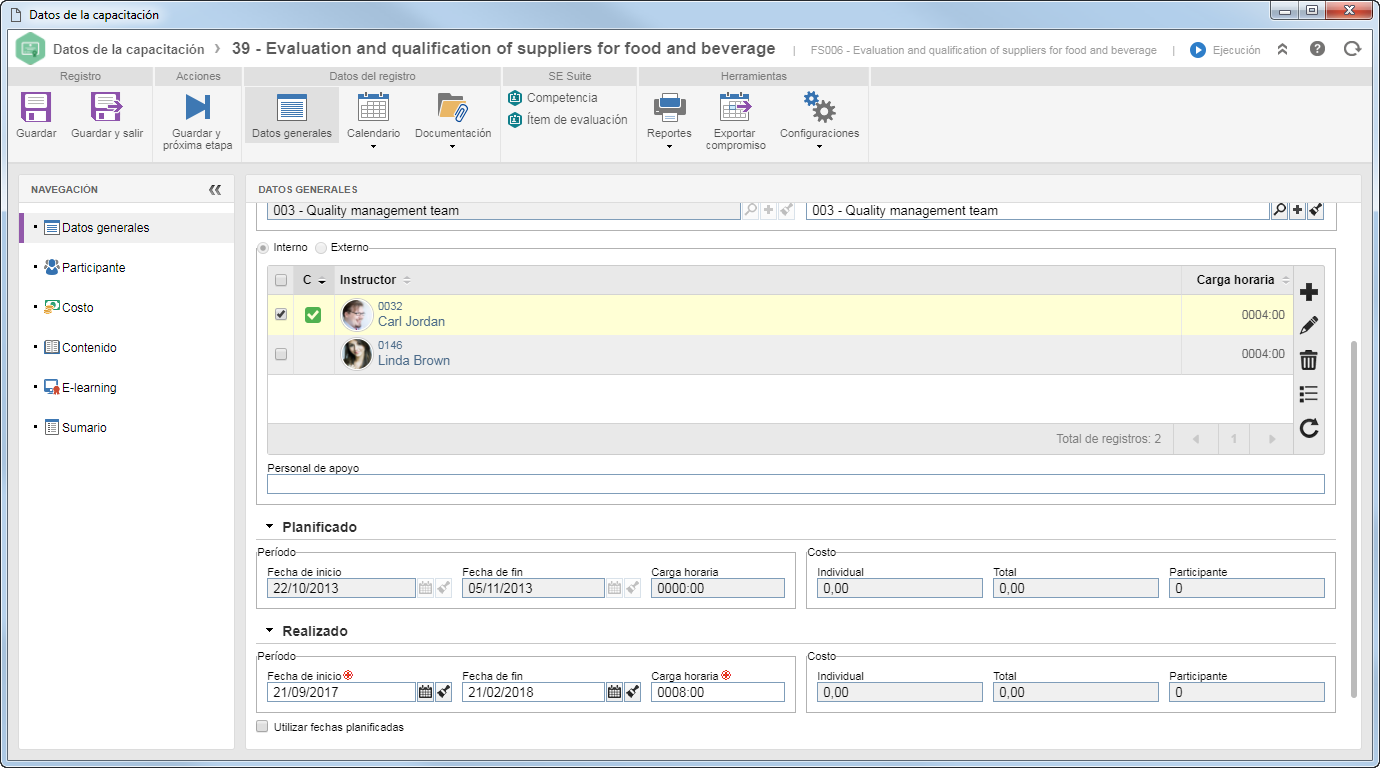Viewport: 1380px width, 768px height.
Task: Click the Guardar save icon
Action: pos(36,107)
